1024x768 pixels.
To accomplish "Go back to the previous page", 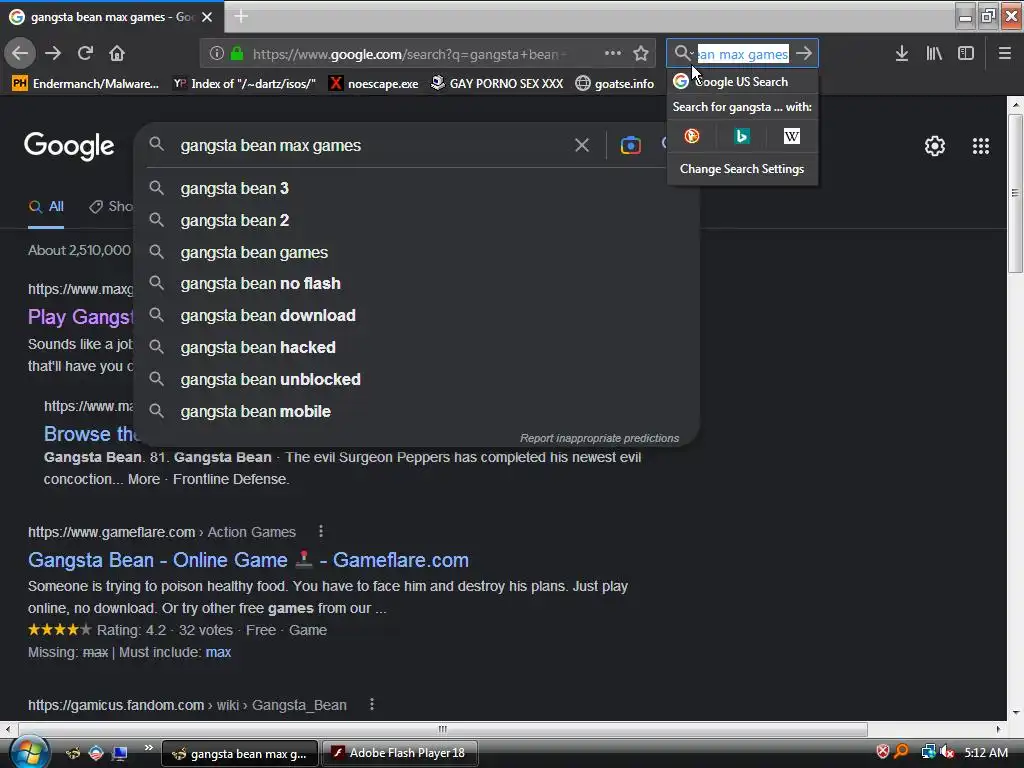I will pos(20,54).
